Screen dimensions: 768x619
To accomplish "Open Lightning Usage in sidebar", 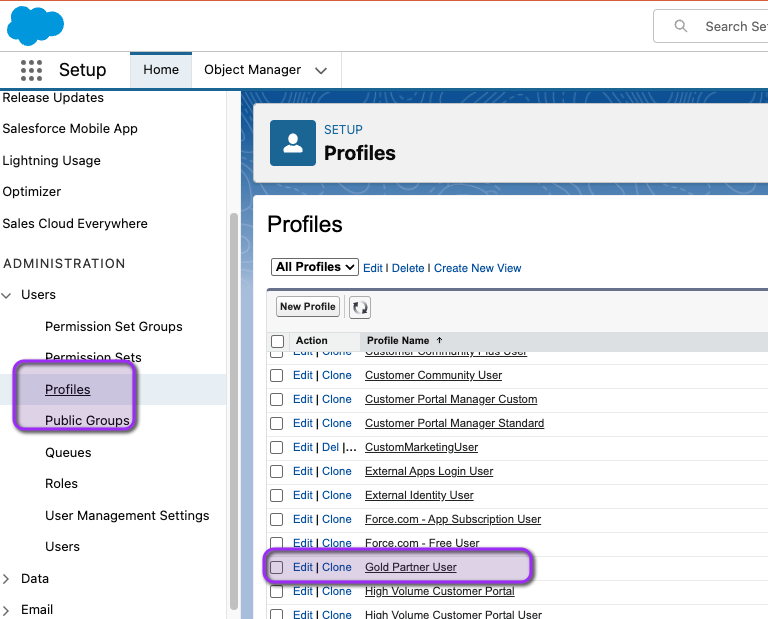I will click(x=51, y=161).
